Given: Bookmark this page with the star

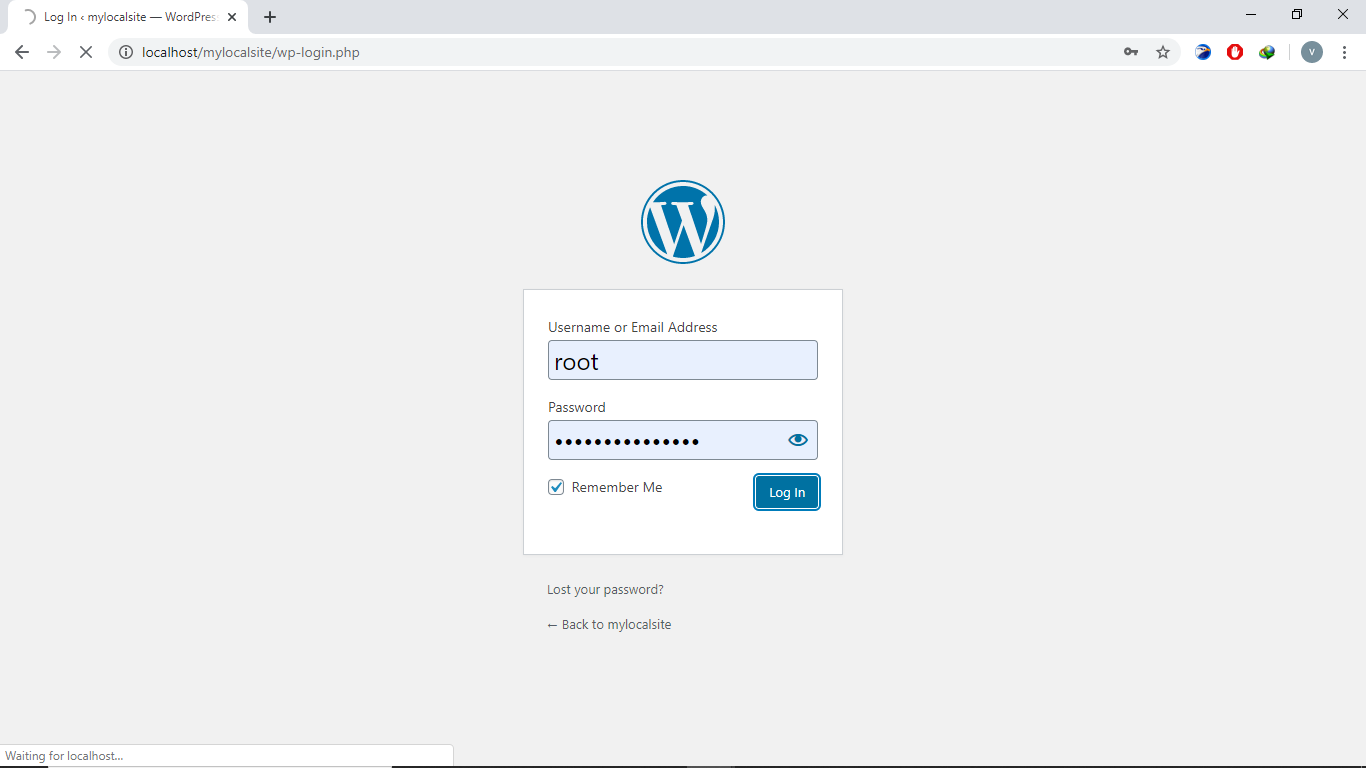Looking at the screenshot, I should click(1163, 52).
